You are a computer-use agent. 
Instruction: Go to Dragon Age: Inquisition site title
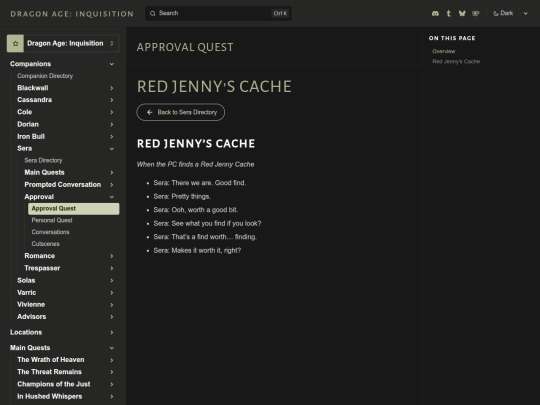tap(72, 14)
